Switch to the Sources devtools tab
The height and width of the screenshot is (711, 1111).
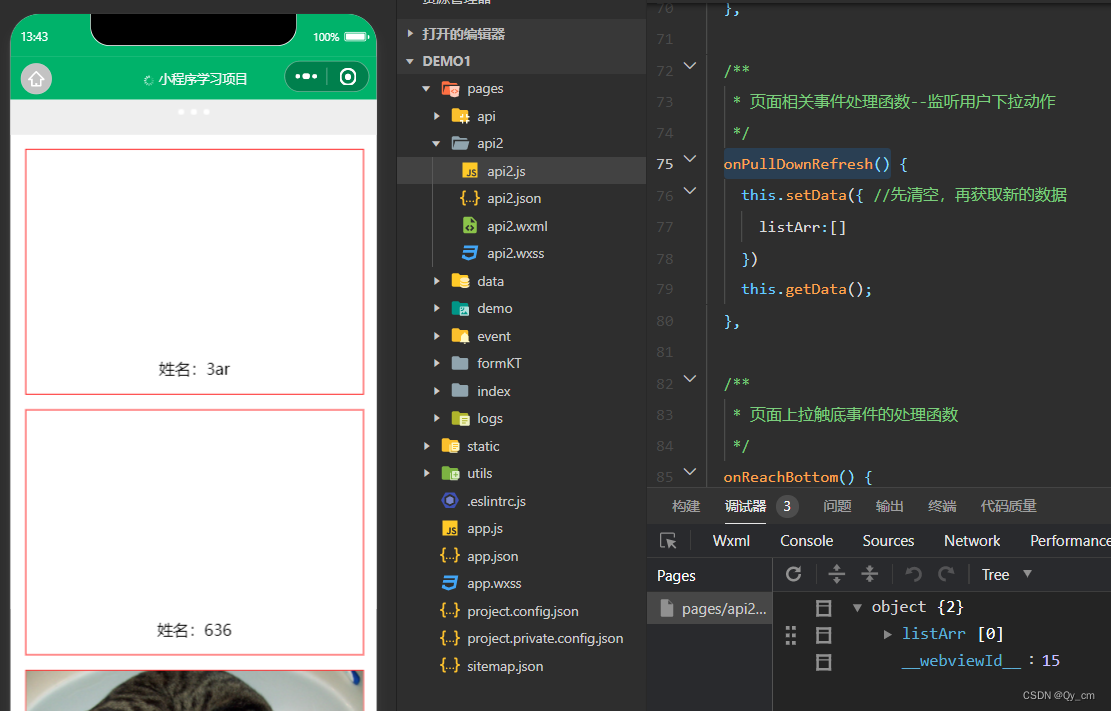tap(888, 541)
